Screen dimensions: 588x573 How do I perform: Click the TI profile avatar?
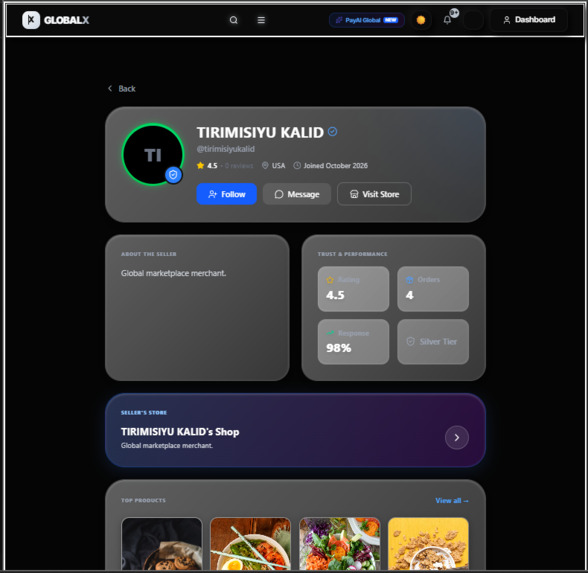click(x=153, y=154)
